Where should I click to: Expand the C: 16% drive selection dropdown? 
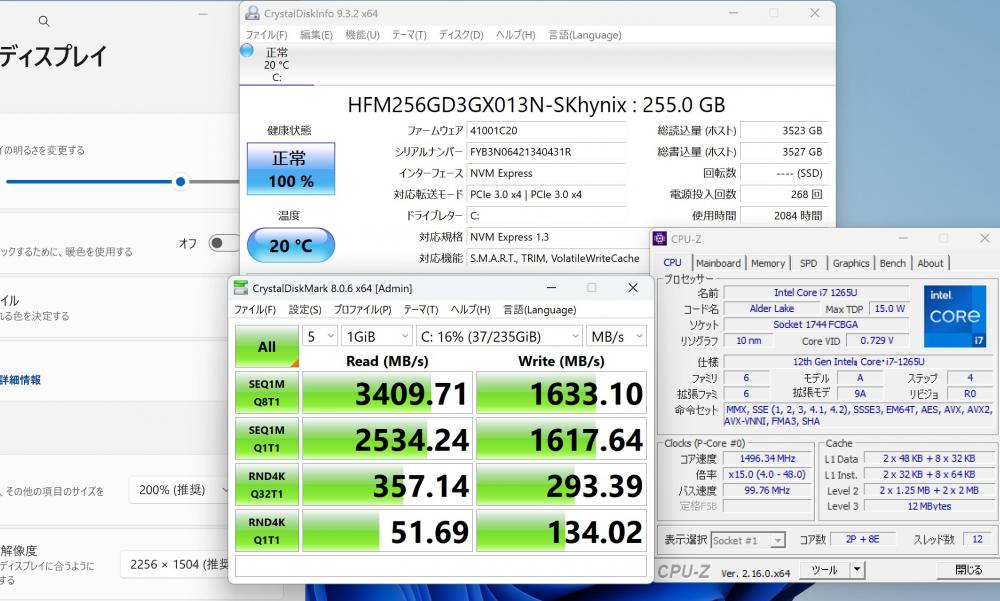(498, 336)
